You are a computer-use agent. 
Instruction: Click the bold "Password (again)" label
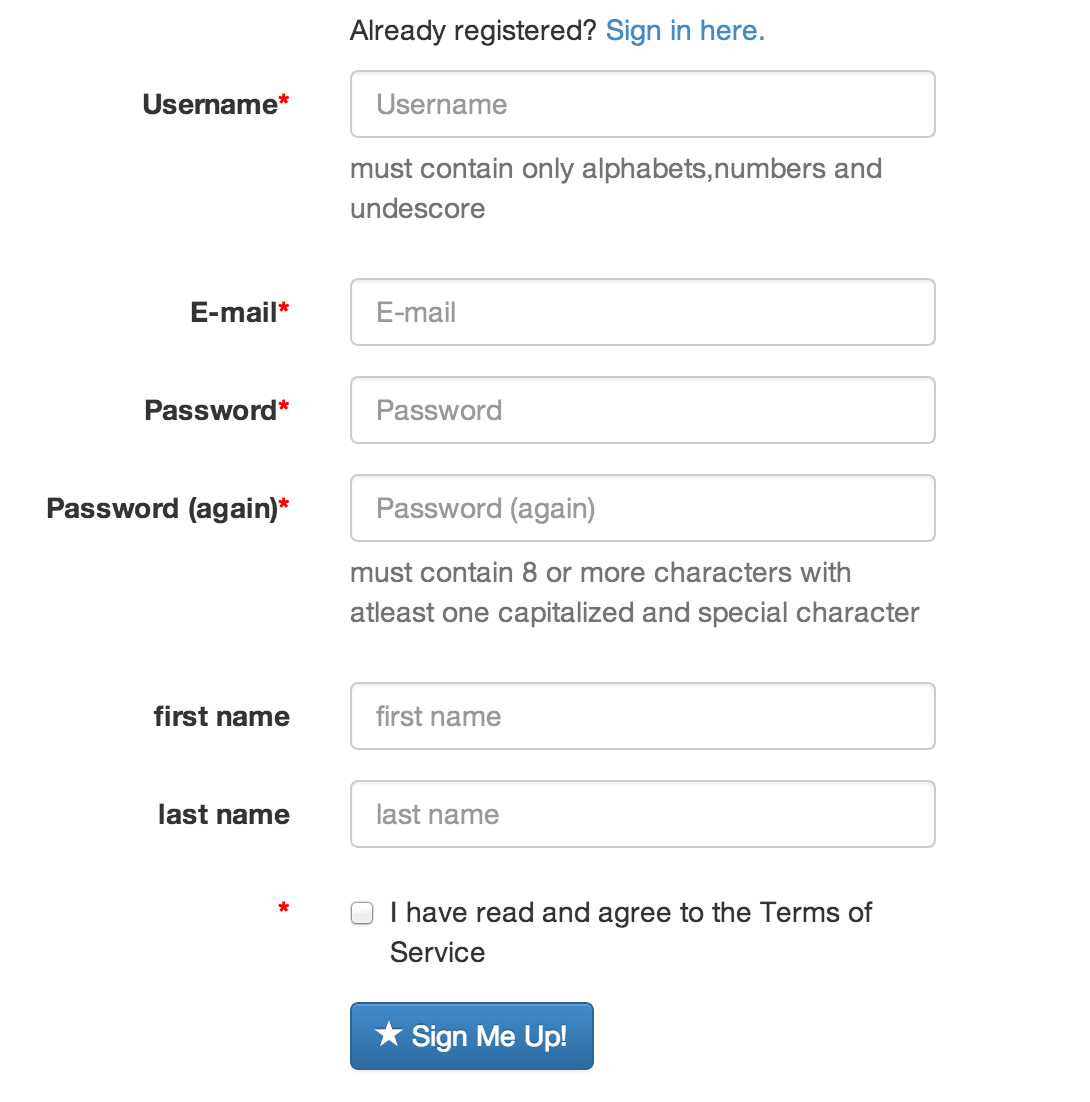(x=162, y=508)
